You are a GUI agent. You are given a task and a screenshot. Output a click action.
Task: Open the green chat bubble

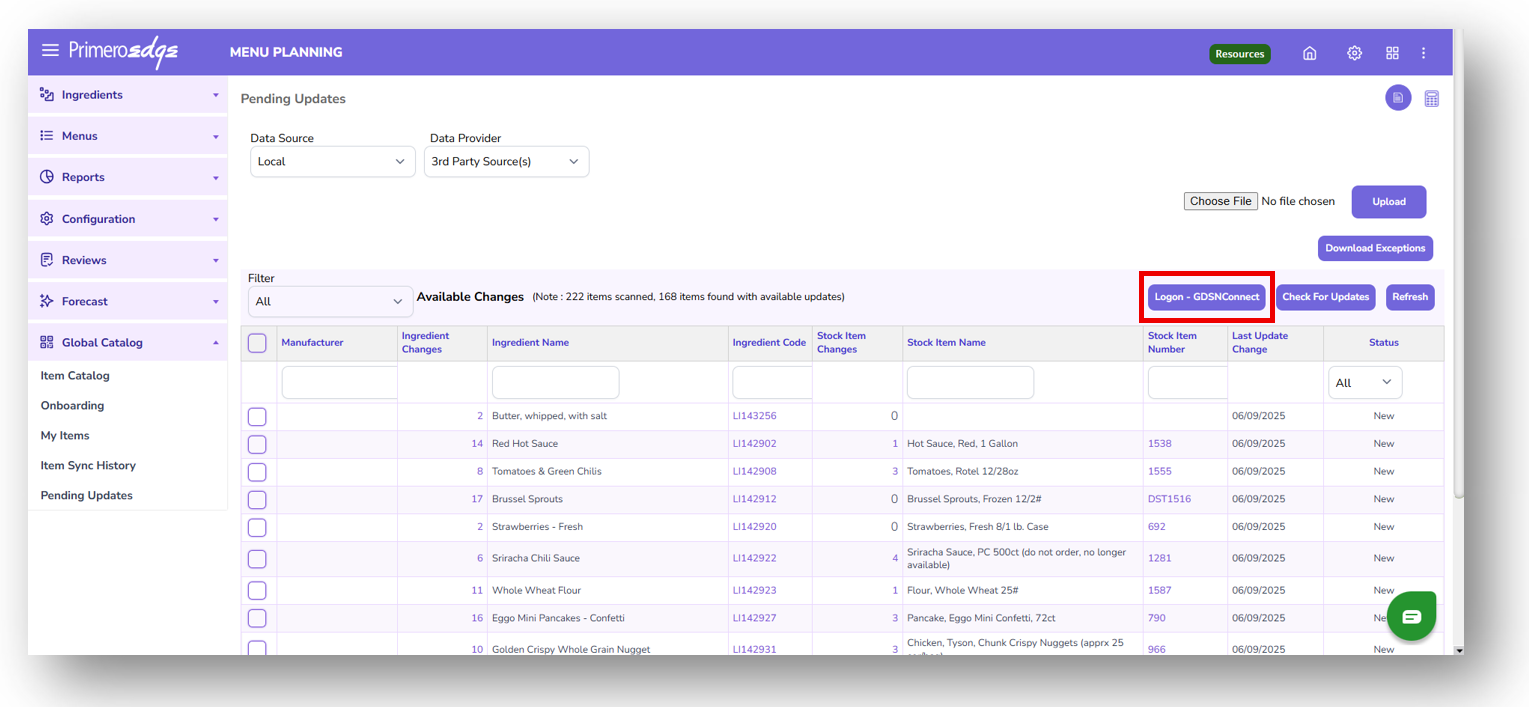(1411, 616)
